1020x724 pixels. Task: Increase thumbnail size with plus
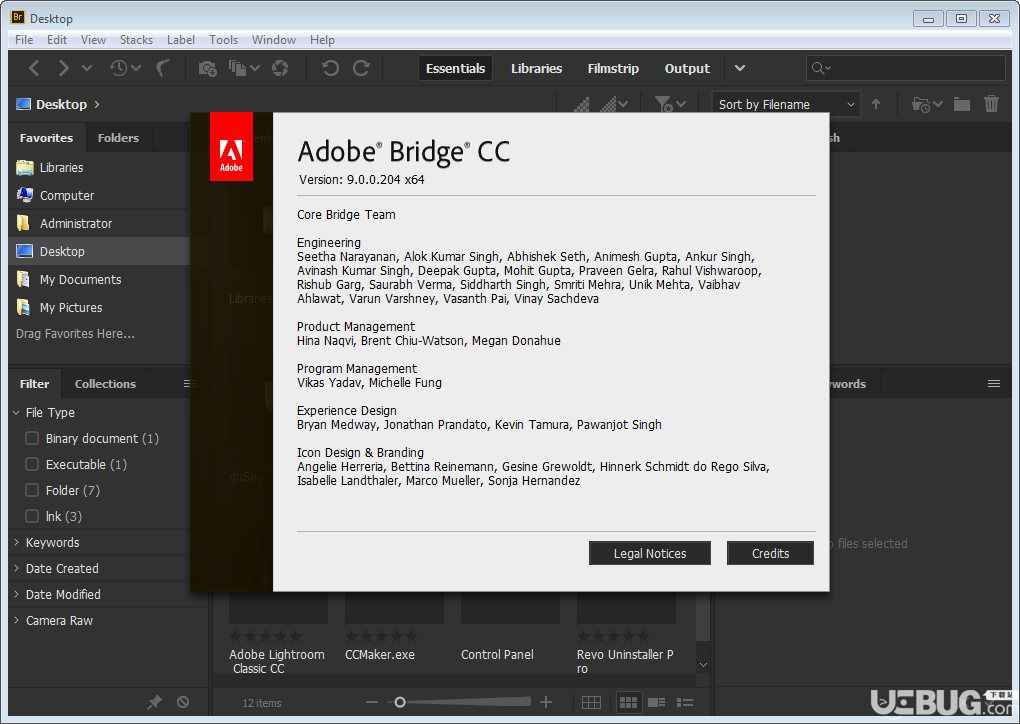click(546, 702)
